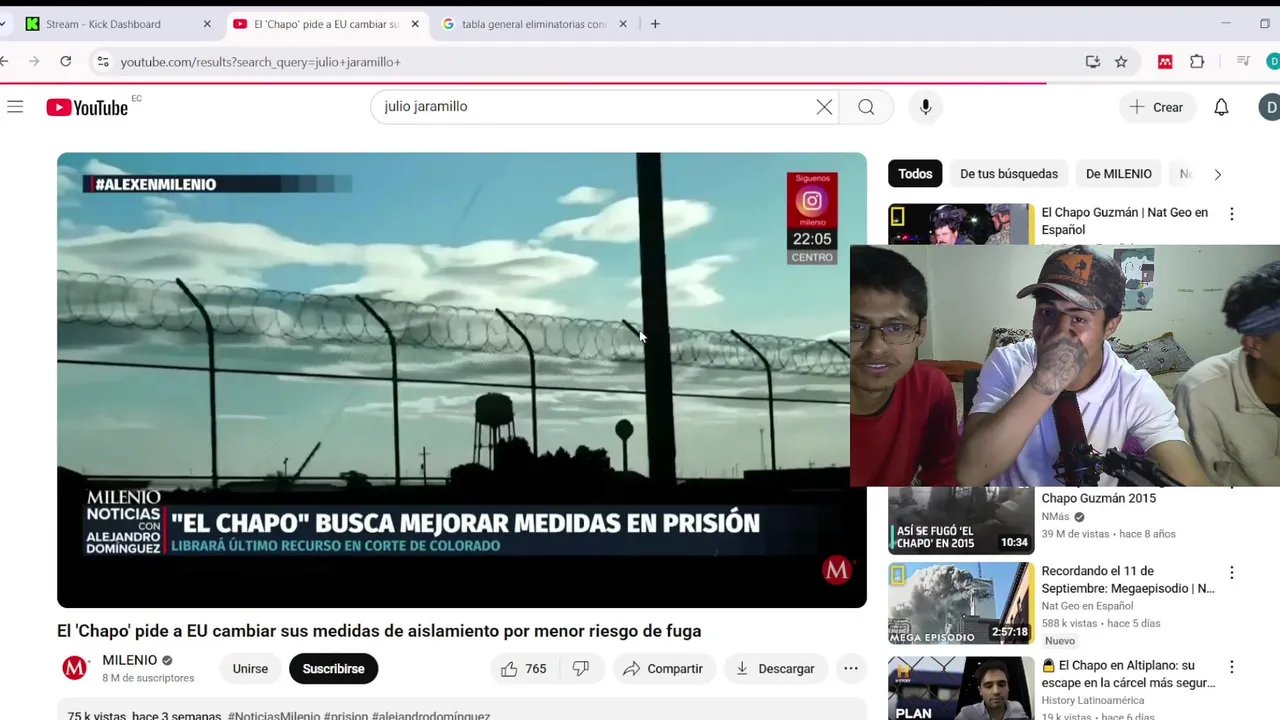Go forward in browser history
The height and width of the screenshot is (720, 1280).
34,62
